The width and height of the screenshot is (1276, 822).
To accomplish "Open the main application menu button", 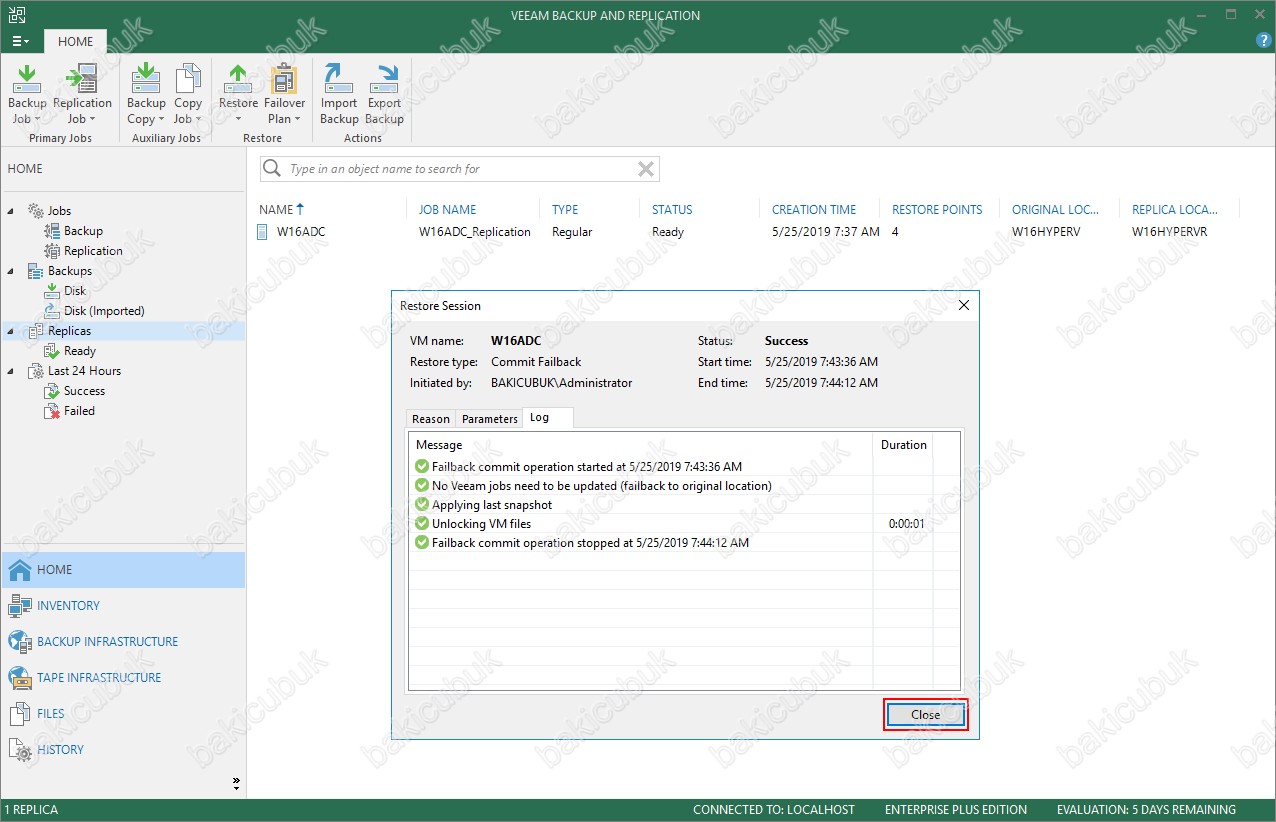I will pyautogui.click(x=20, y=41).
